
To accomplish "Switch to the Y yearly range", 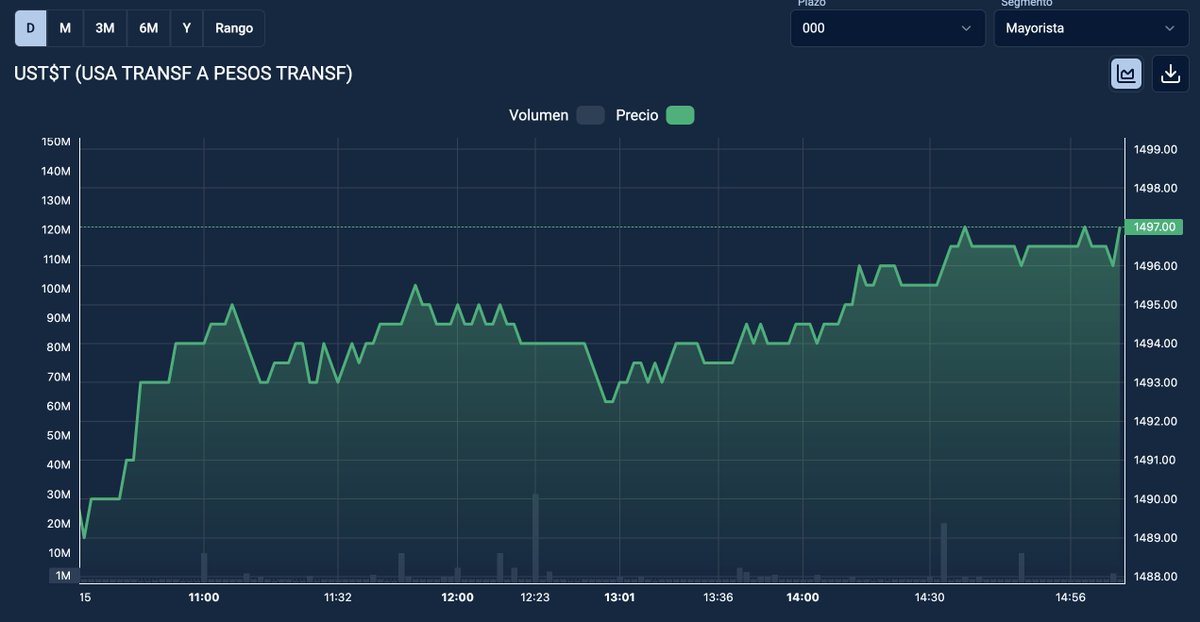I will (187, 28).
